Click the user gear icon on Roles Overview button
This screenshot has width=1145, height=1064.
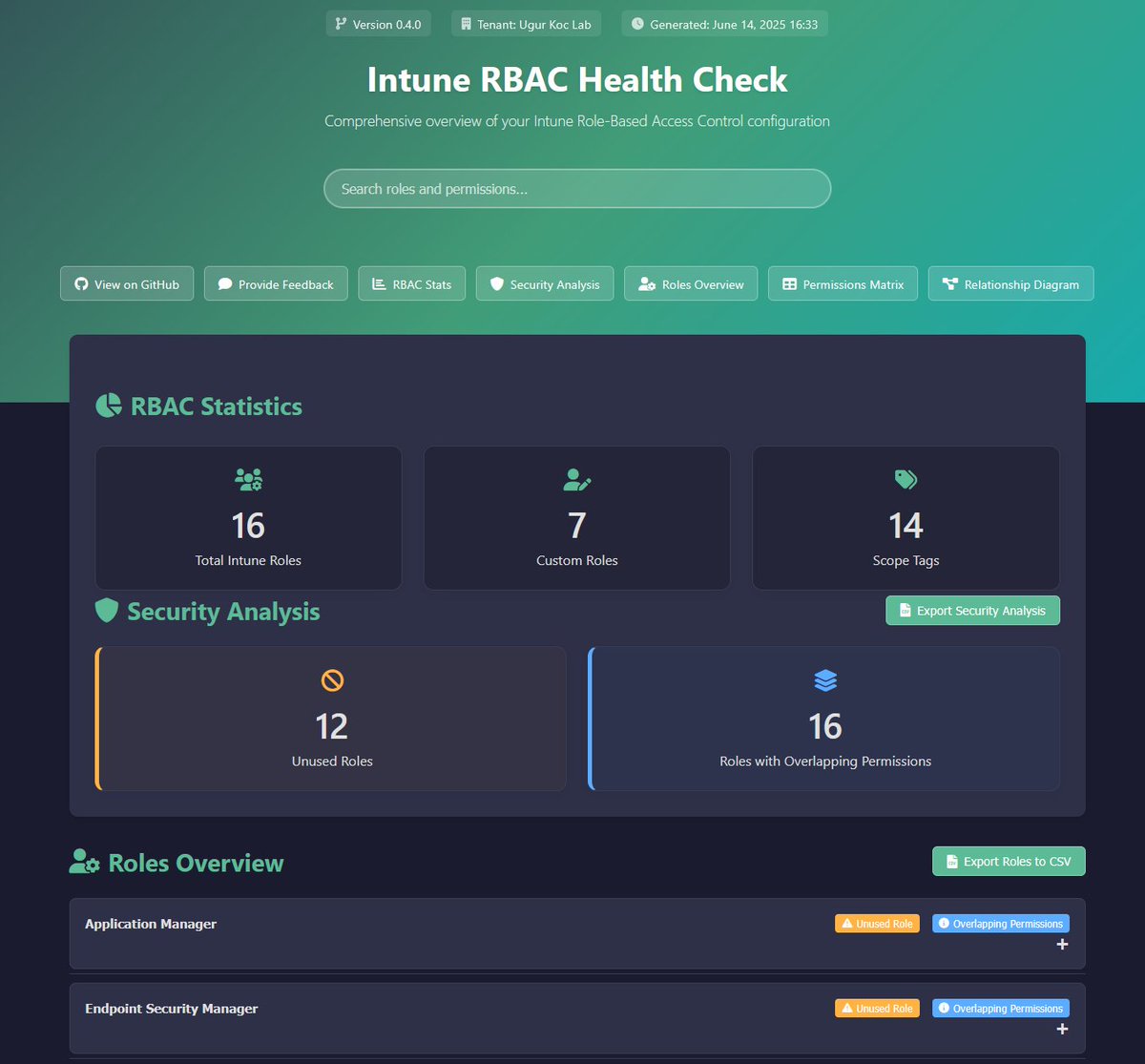point(647,284)
